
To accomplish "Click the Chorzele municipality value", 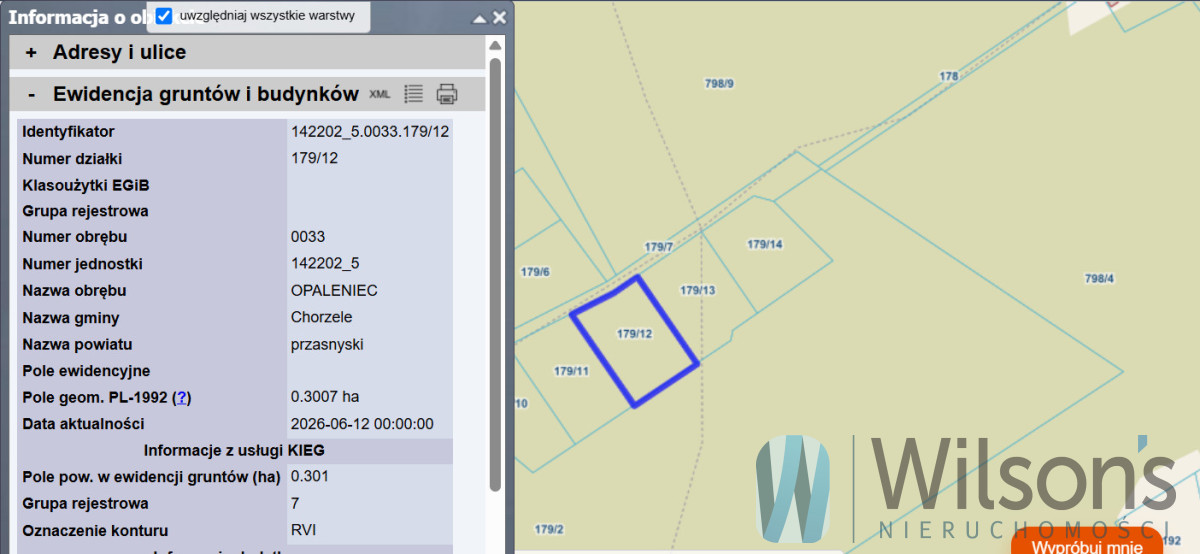I will (322, 317).
